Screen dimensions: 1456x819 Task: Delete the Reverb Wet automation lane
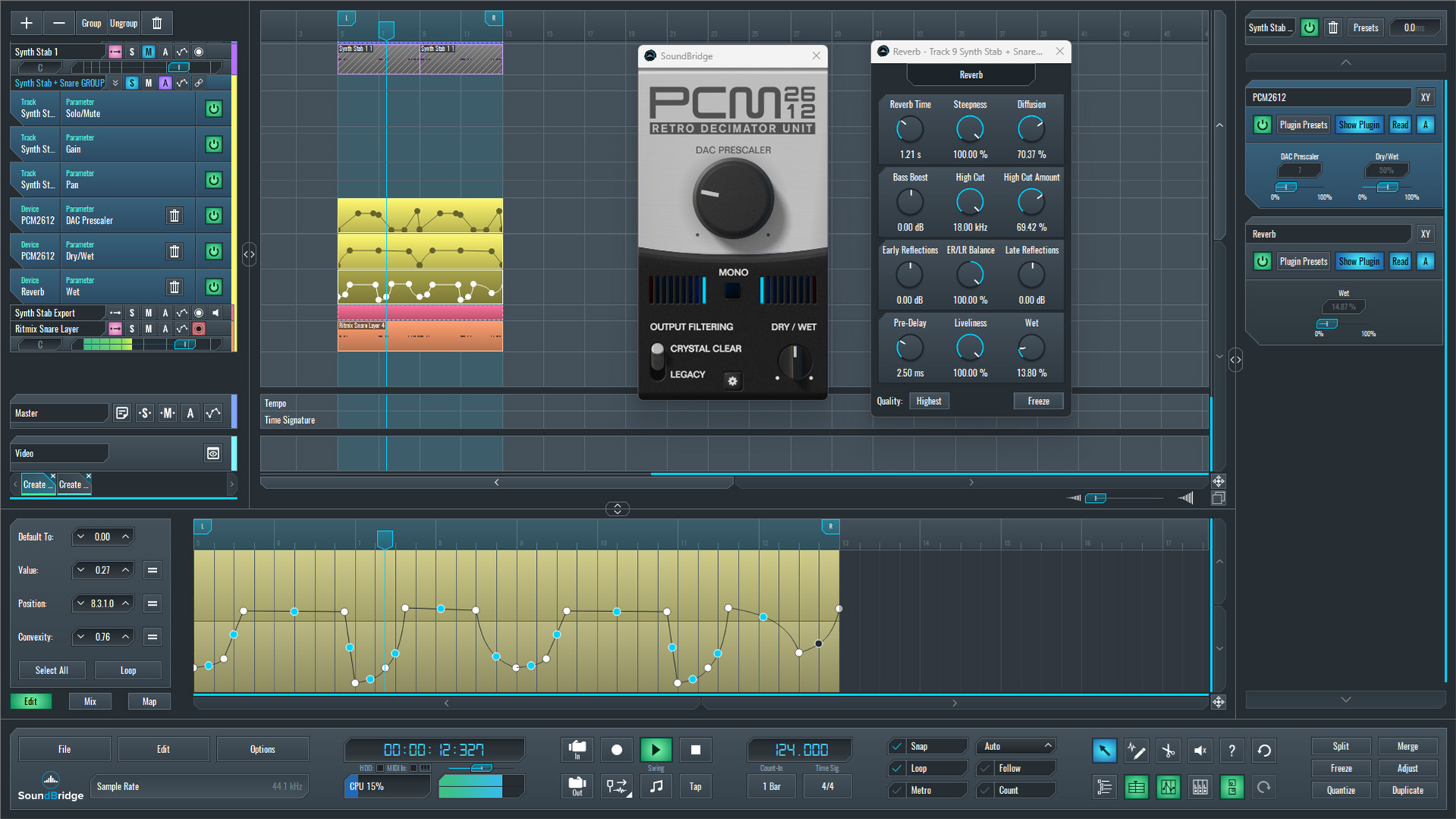tap(174, 287)
